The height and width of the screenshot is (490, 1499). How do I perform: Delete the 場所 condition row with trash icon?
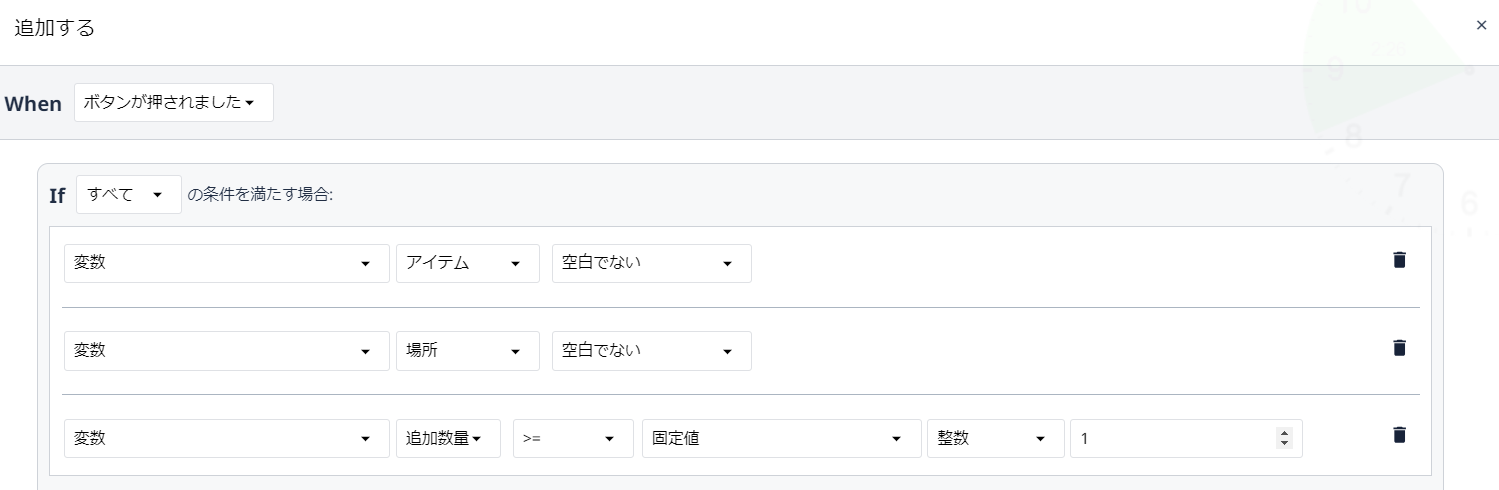(x=1399, y=348)
